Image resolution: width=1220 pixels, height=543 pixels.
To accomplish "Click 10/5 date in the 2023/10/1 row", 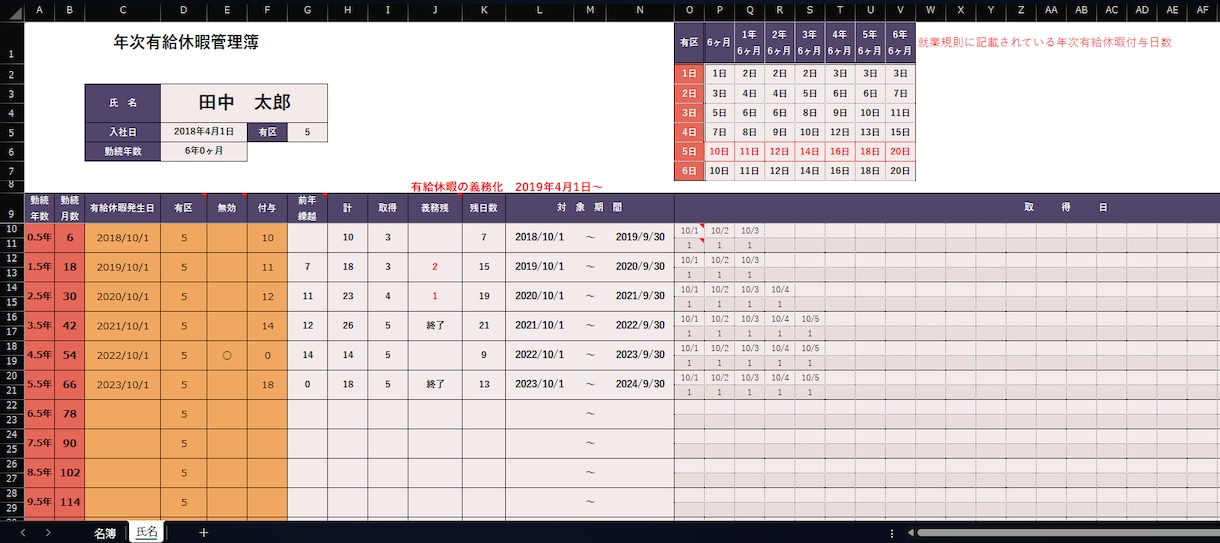I will (810, 378).
